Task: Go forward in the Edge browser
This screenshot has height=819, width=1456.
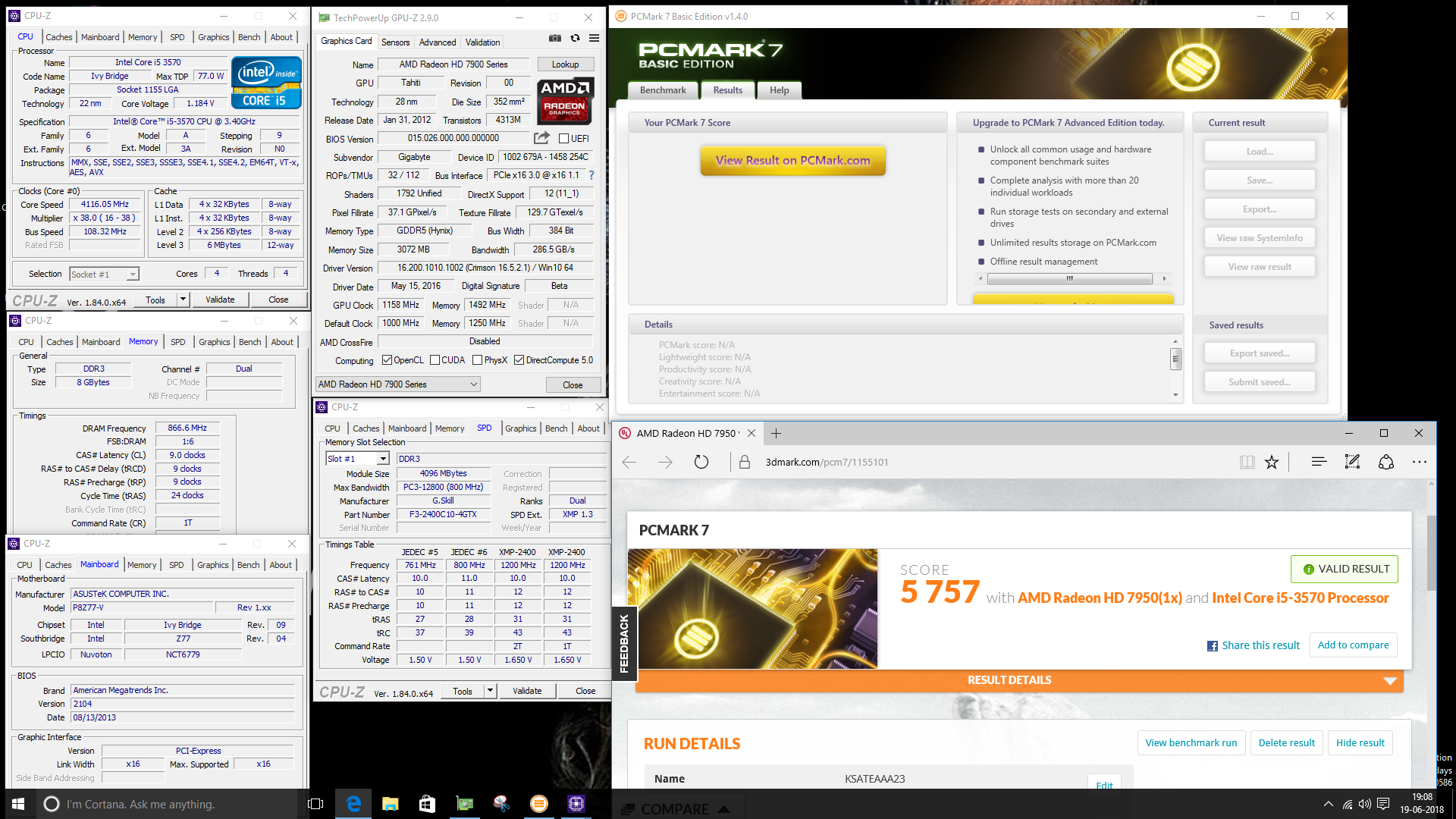Action: 665,462
